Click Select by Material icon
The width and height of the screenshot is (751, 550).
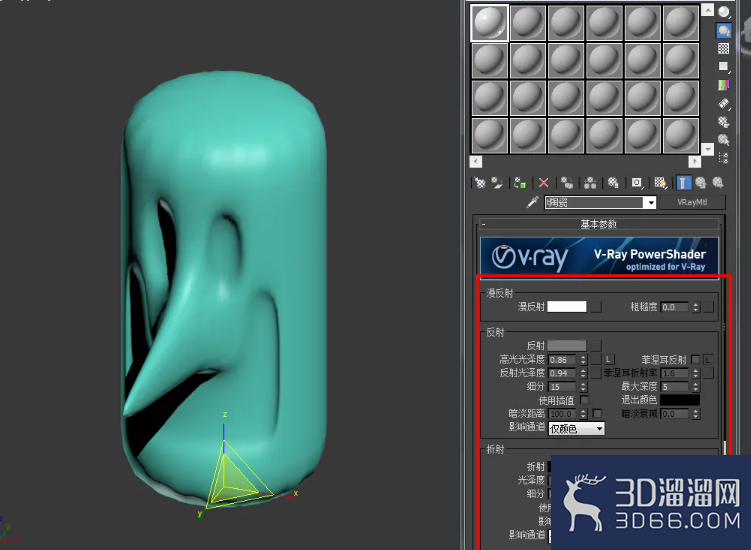(x=724, y=140)
